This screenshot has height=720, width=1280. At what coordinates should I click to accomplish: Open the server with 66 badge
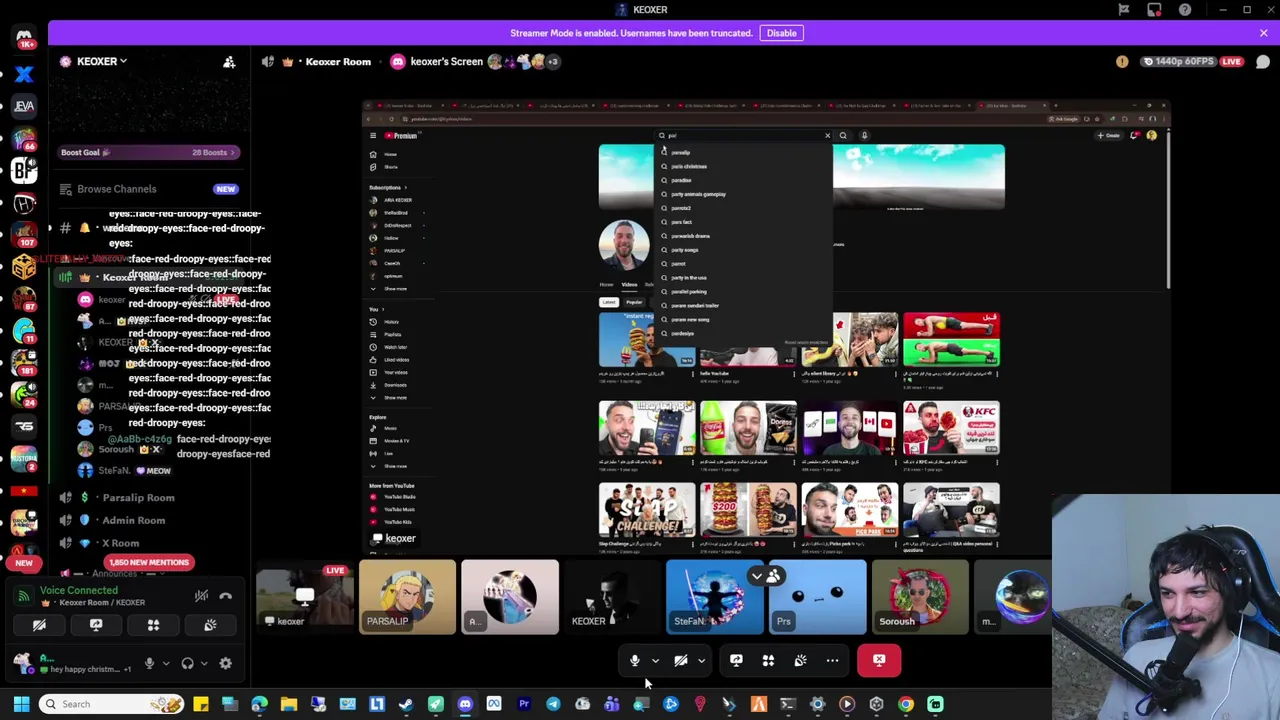pyautogui.click(x=24, y=138)
